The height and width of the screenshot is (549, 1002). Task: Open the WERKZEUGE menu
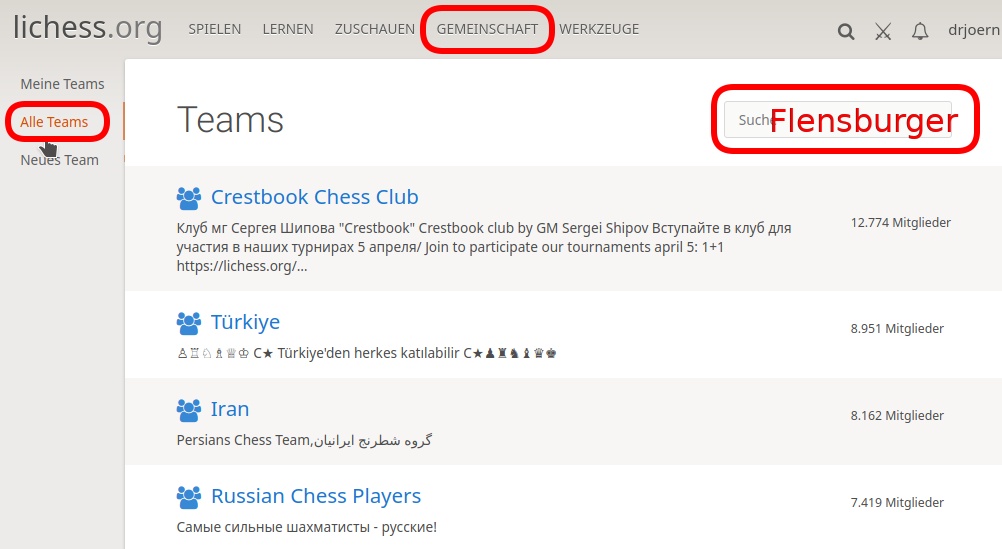coord(599,29)
